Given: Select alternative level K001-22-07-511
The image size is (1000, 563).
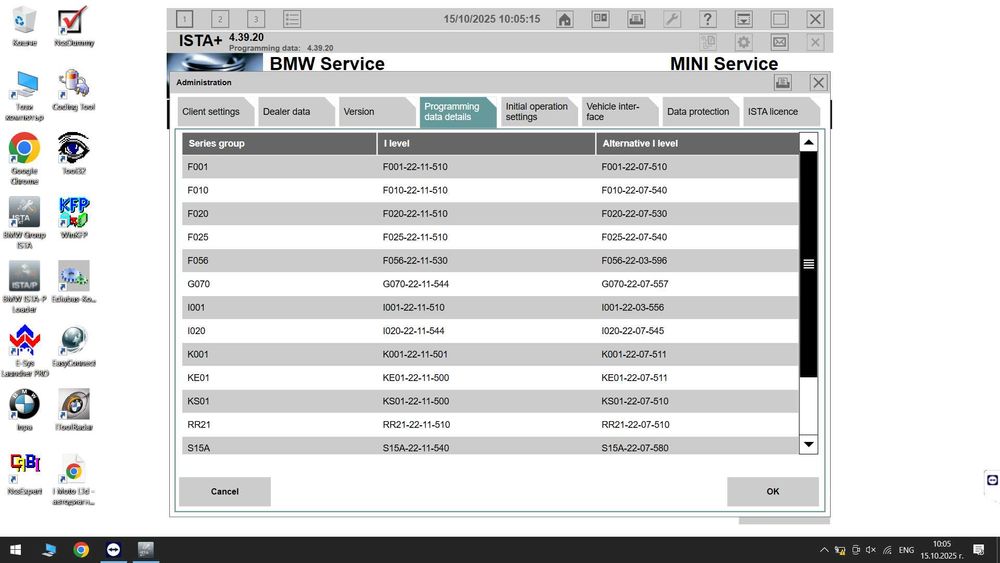Looking at the screenshot, I should tap(634, 355).
